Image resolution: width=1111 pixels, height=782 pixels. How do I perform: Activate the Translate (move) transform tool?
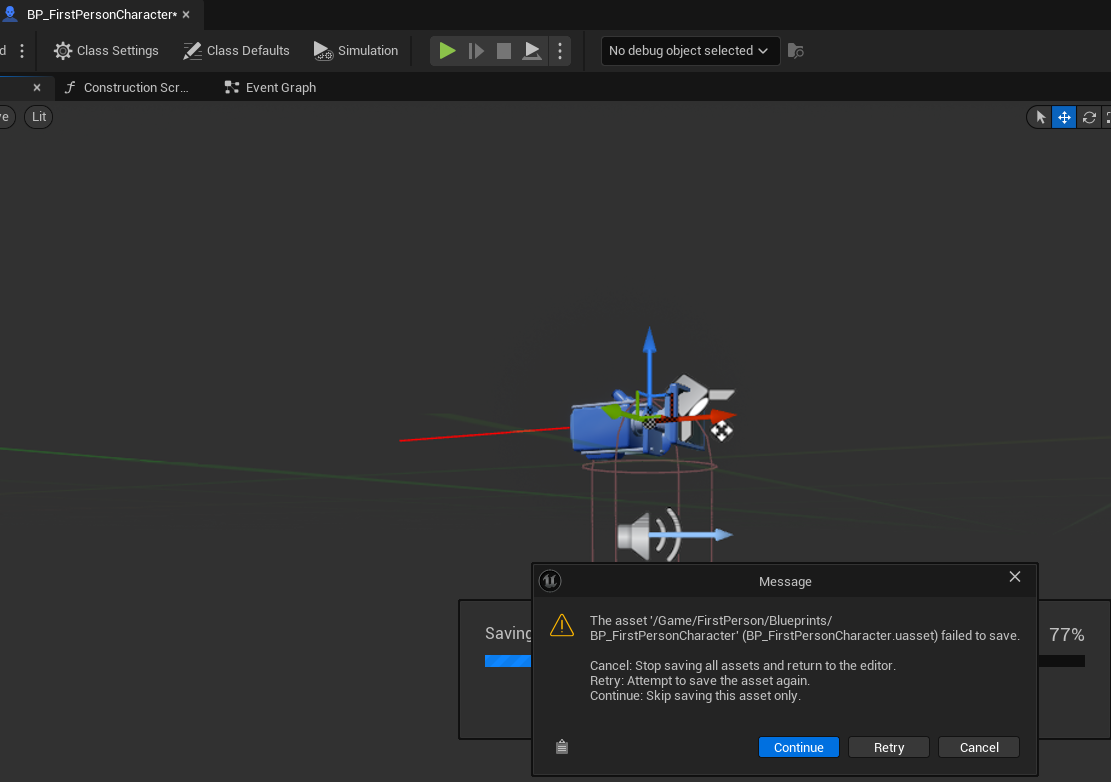click(x=1064, y=118)
